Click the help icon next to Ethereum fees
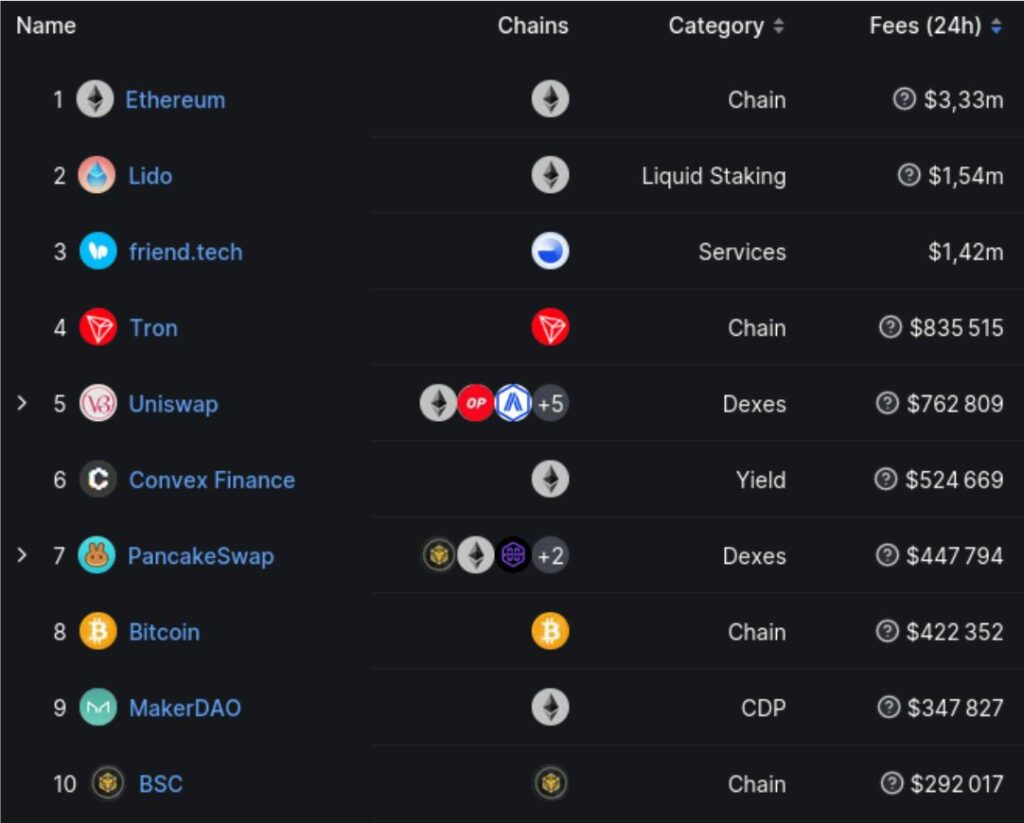Viewport: 1024px width, 823px height. [x=904, y=99]
